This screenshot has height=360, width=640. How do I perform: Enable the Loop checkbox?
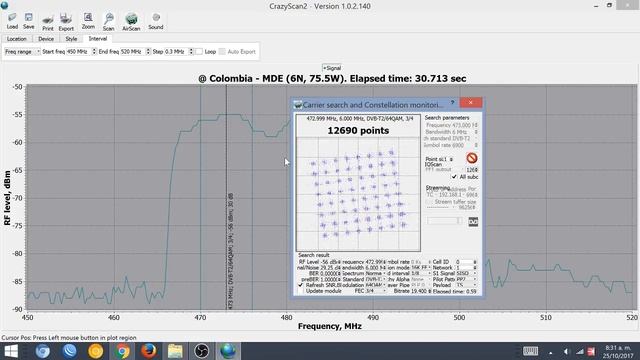click(199, 52)
